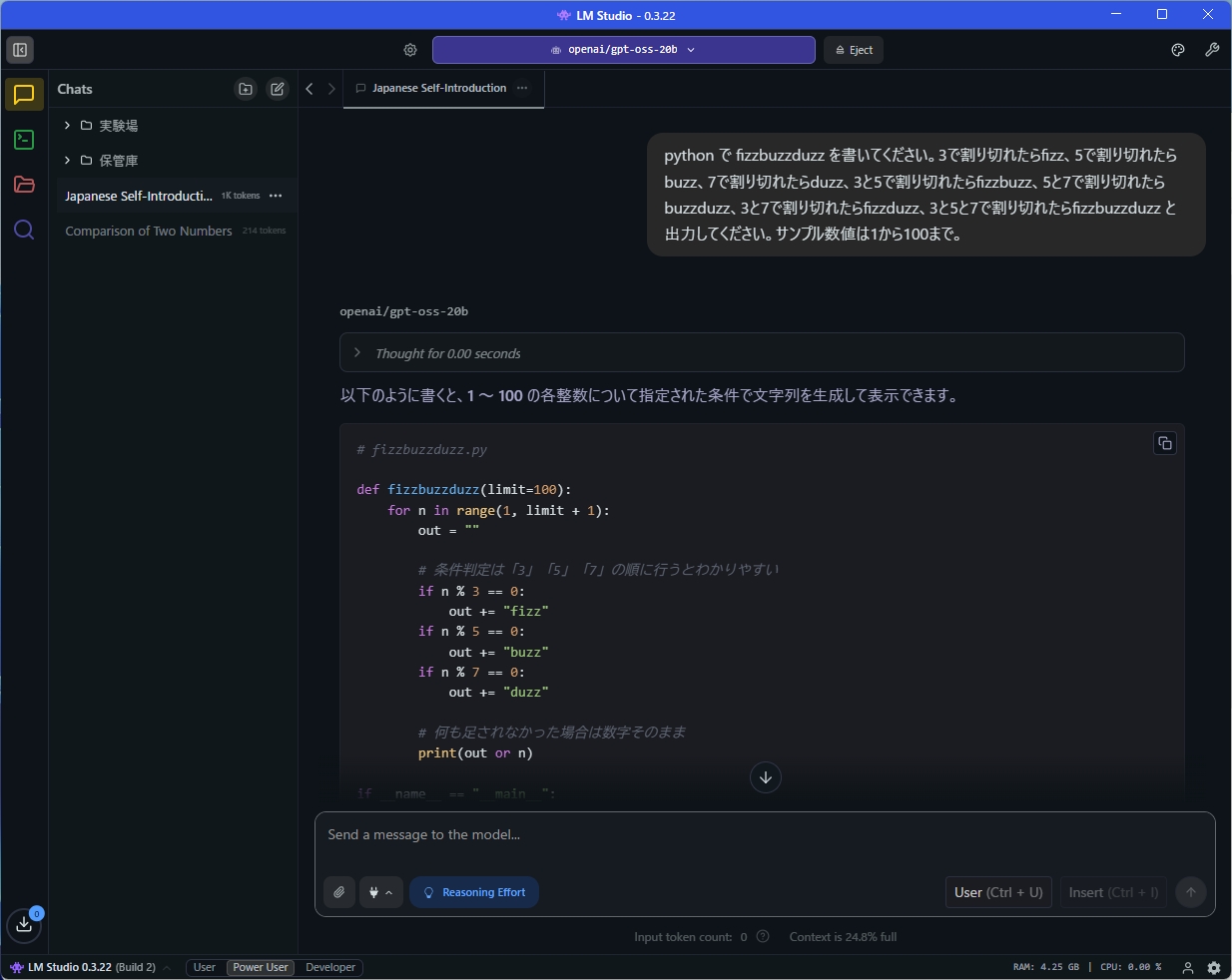
Task: Eject the loaded model
Action: coord(854,50)
